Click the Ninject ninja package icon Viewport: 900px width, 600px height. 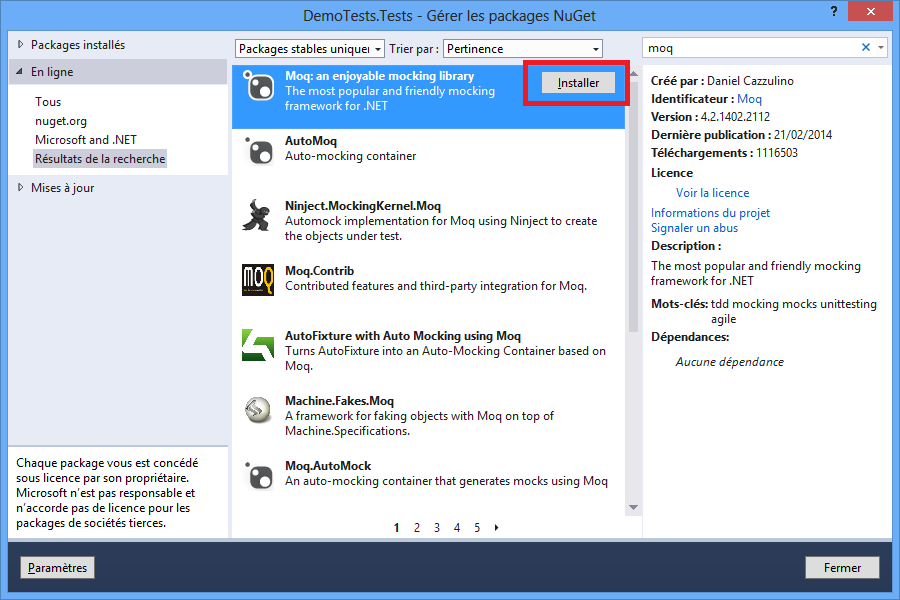click(257, 215)
